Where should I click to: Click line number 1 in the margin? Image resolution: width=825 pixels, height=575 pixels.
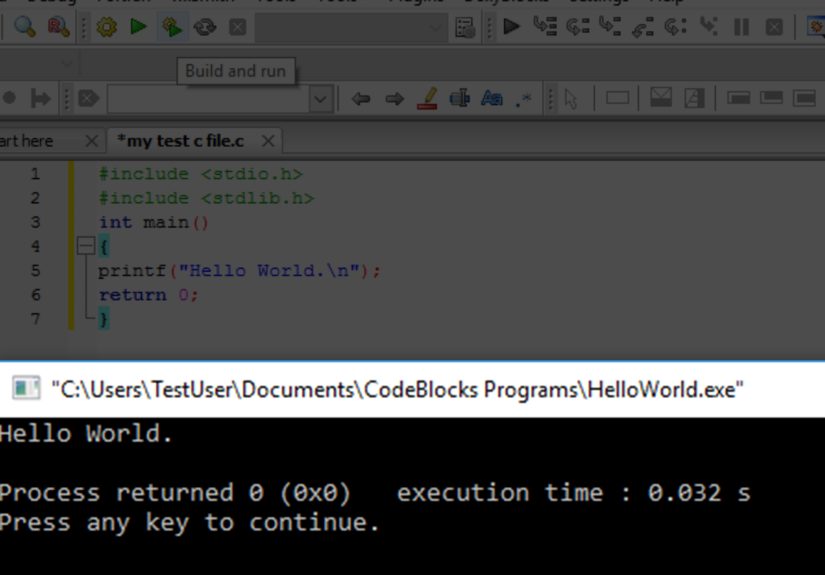pyautogui.click(x=35, y=174)
